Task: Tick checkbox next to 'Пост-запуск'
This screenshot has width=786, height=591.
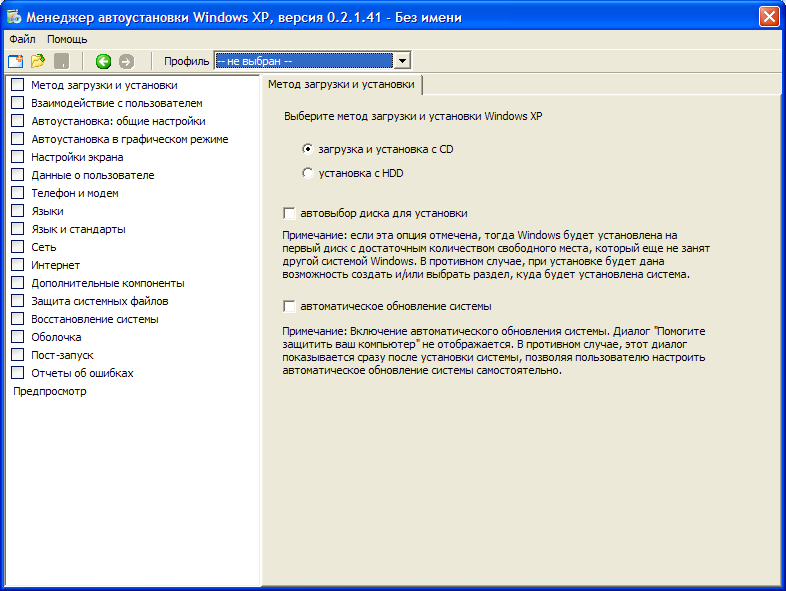Action: [x=18, y=355]
